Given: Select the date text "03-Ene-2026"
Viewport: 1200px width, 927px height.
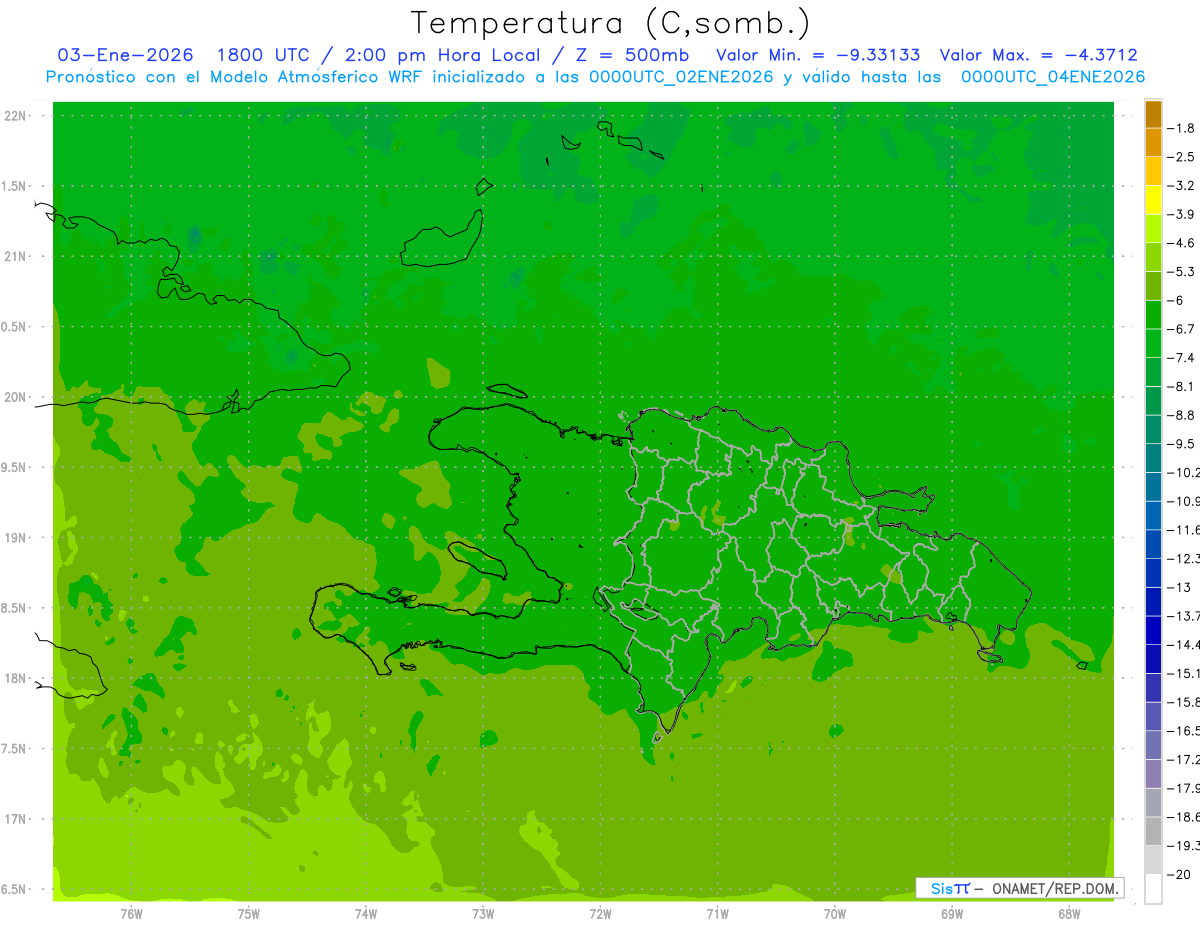Looking at the screenshot, I should 126,55.
